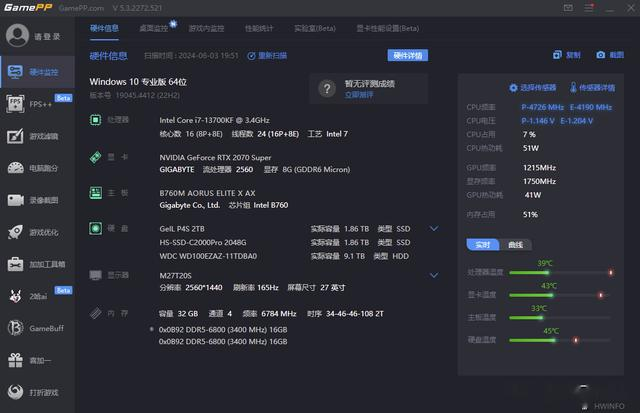
Task: Click the thermometer sensor details icon
Action: point(573,87)
